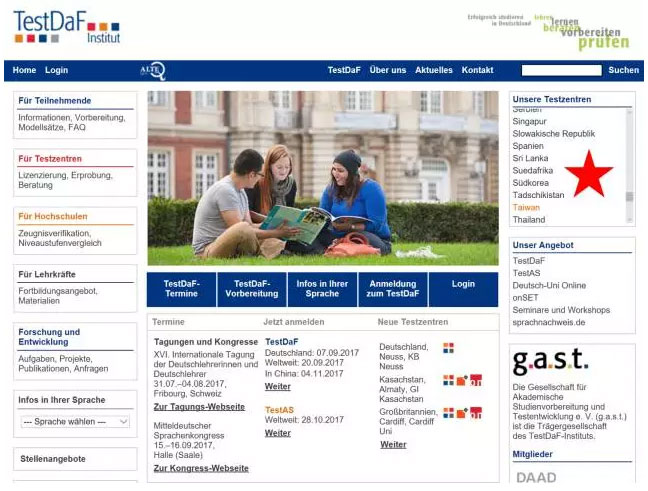Open the Sprache wählen dropdown
648x491 pixels.
(75, 422)
